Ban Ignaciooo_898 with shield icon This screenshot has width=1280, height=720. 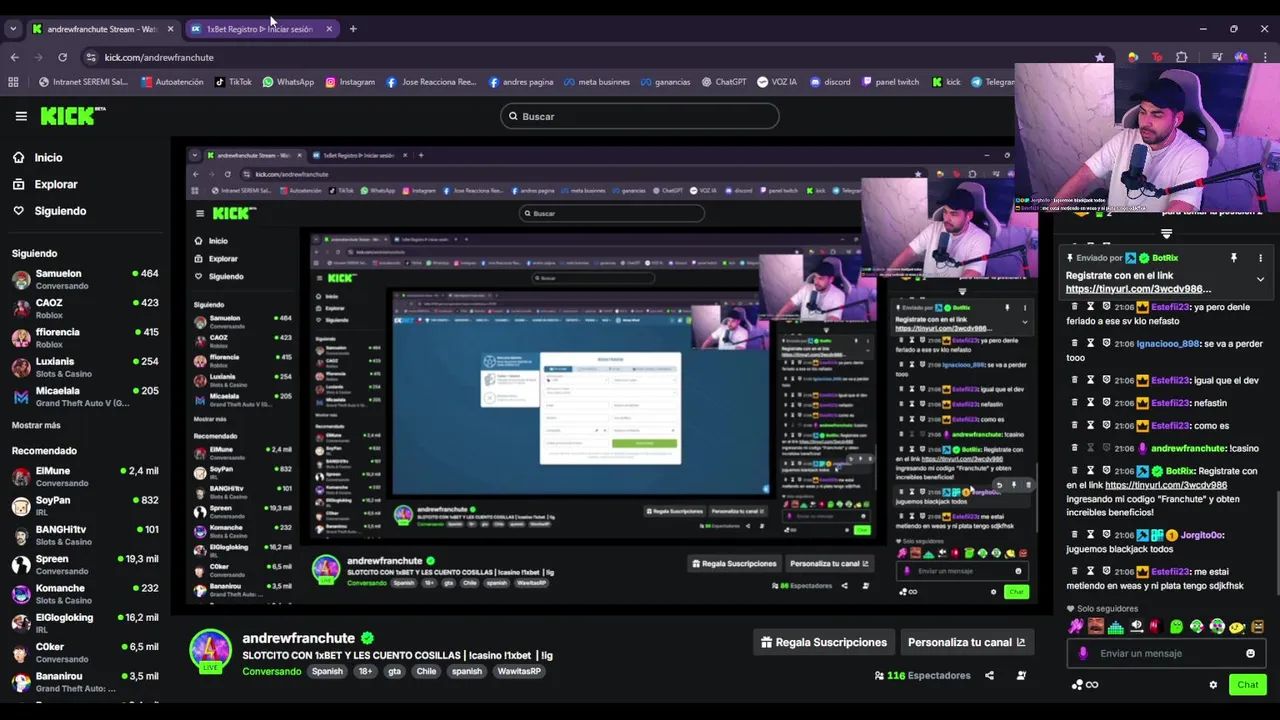point(1106,343)
